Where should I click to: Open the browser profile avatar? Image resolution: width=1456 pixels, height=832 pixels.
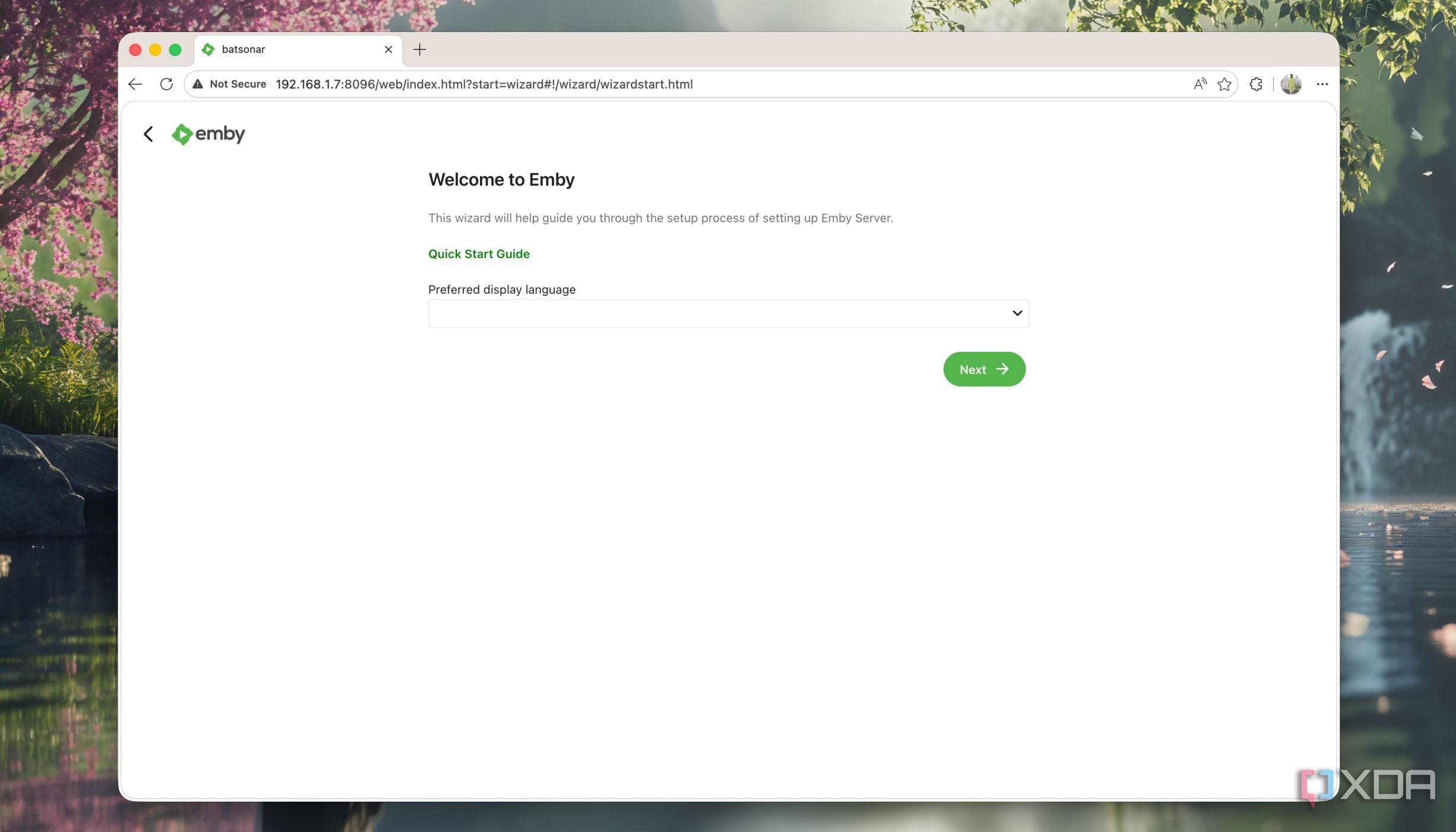pos(1291,84)
